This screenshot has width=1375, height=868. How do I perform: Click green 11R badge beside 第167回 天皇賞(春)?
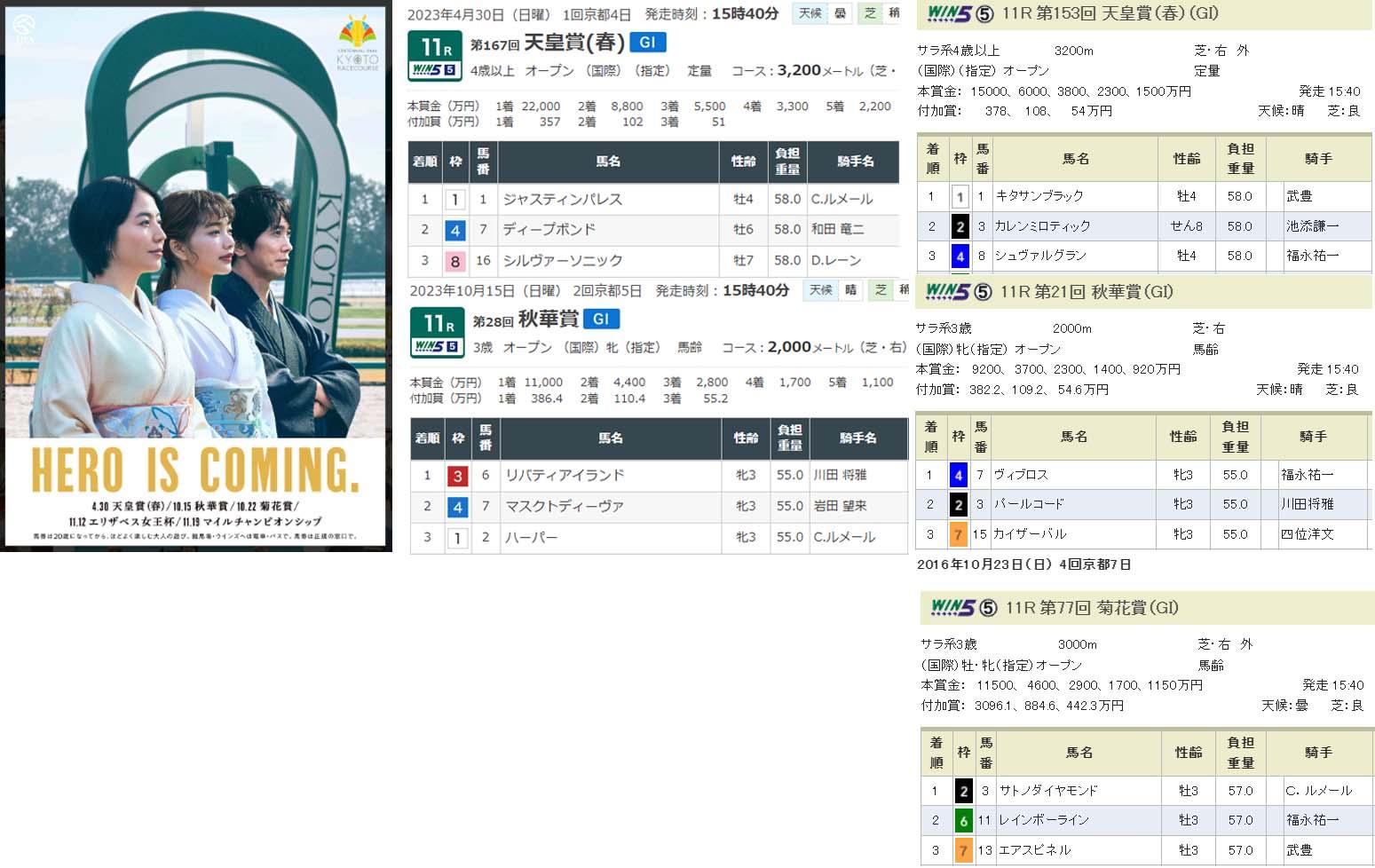click(434, 56)
